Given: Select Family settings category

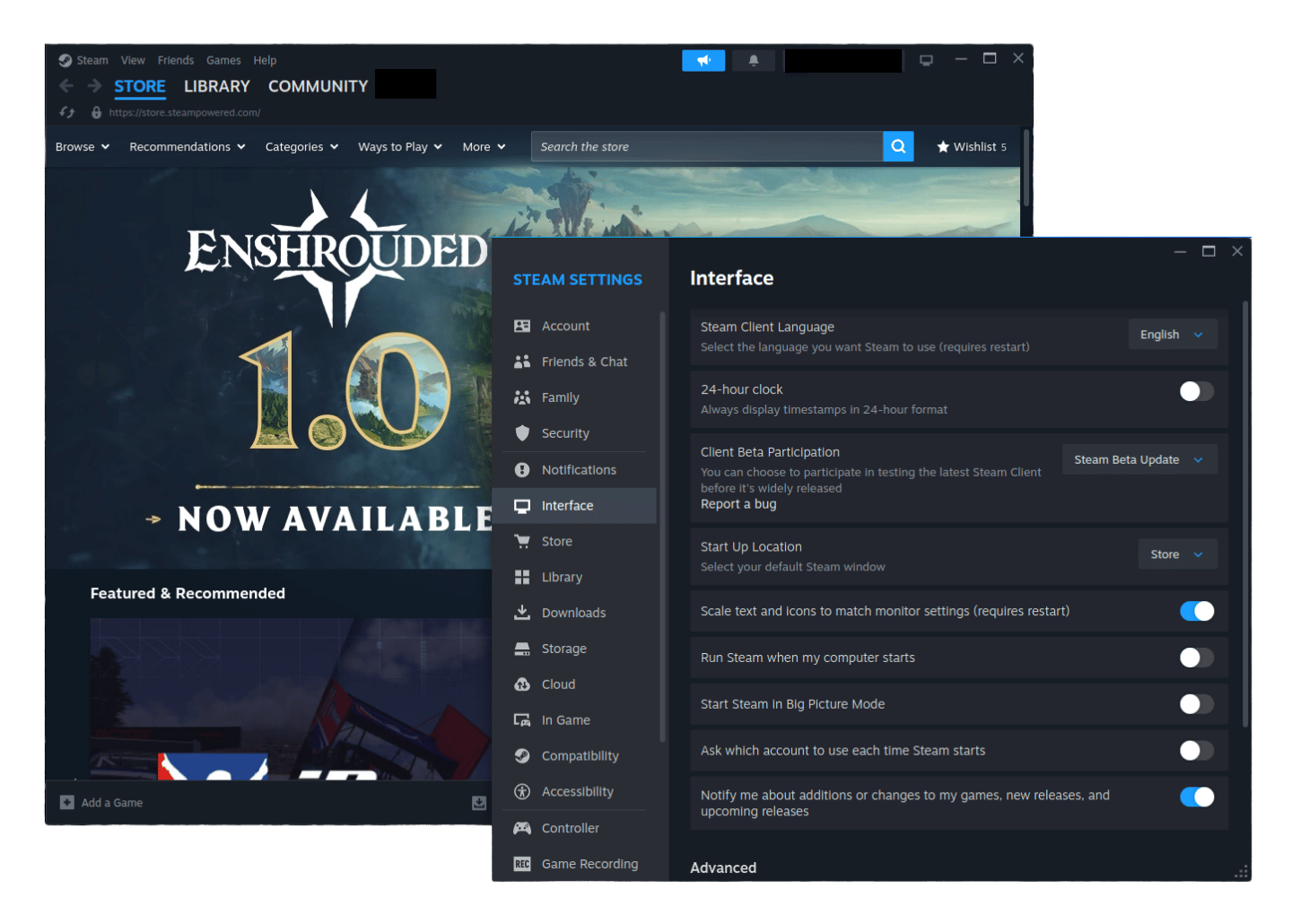Looking at the screenshot, I should [x=574, y=397].
